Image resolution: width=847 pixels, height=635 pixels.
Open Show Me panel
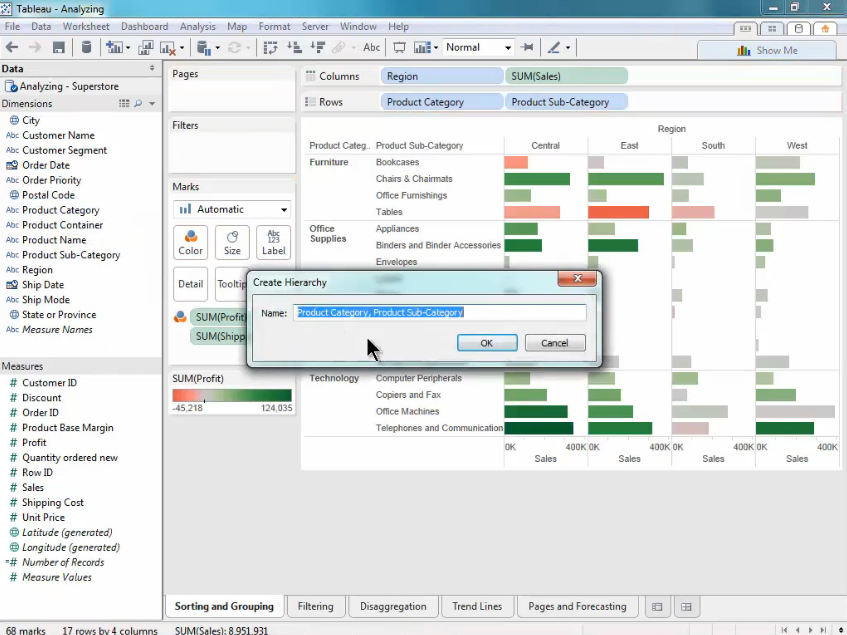767,50
